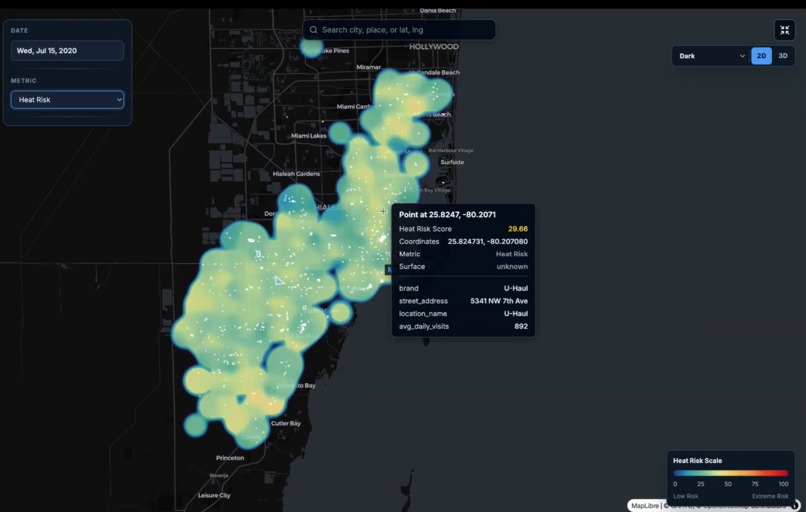Click the legend tick value 50
The width and height of the screenshot is (806, 512).
tap(728, 484)
